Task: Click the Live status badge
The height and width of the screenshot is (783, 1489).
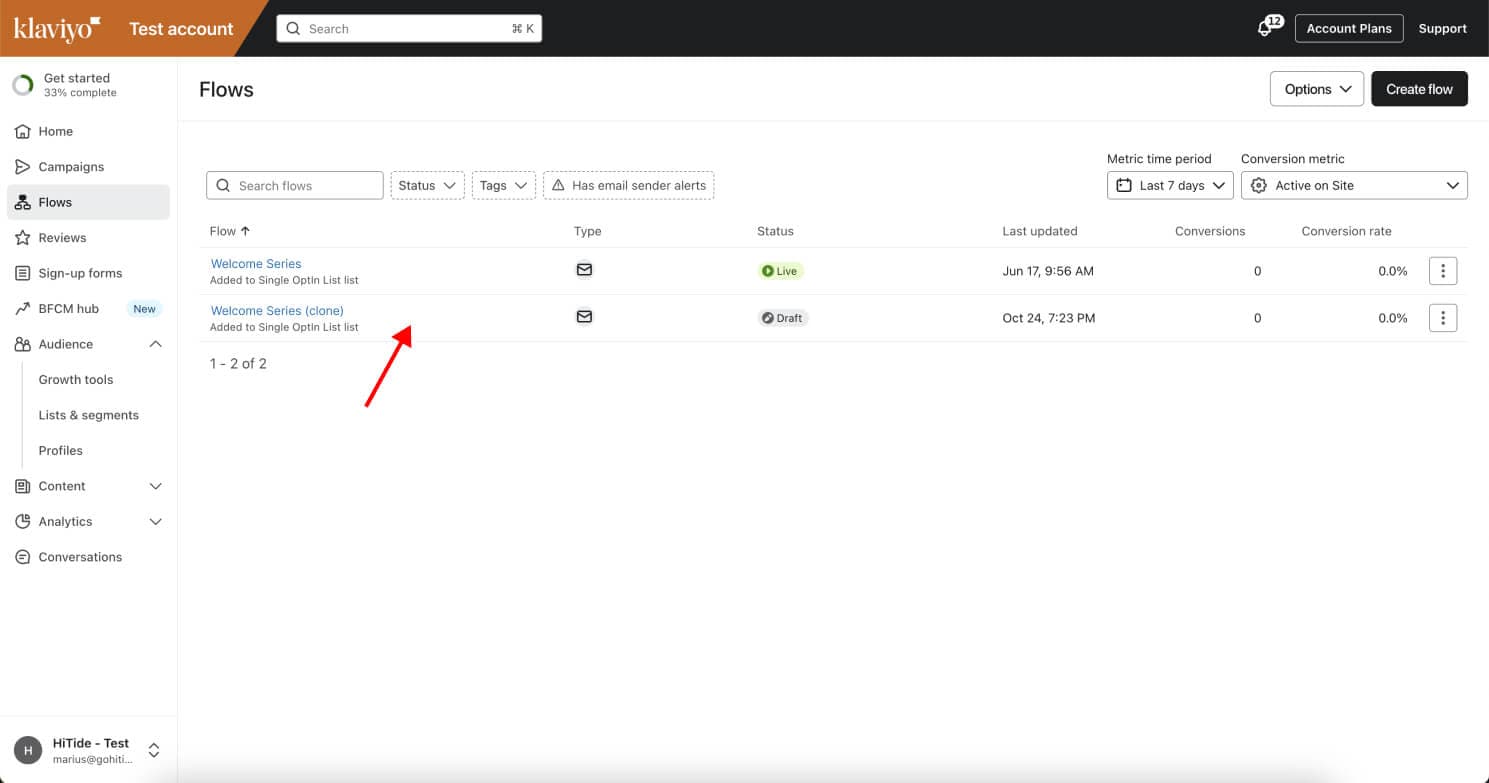Action: (780, 271)
